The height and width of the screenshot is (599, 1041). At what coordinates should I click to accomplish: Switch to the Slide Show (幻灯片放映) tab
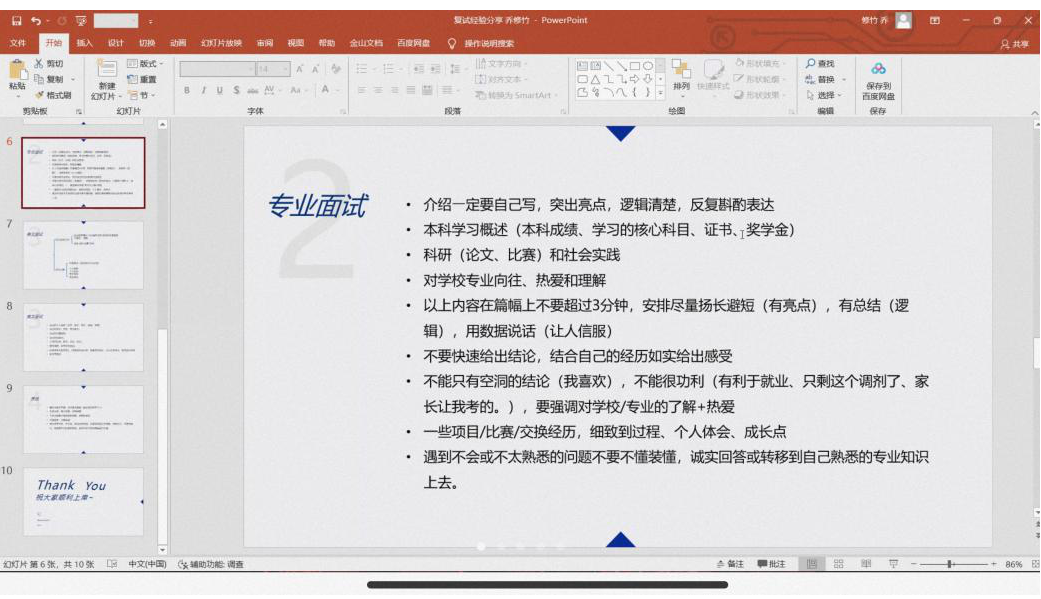click(221, 43)
